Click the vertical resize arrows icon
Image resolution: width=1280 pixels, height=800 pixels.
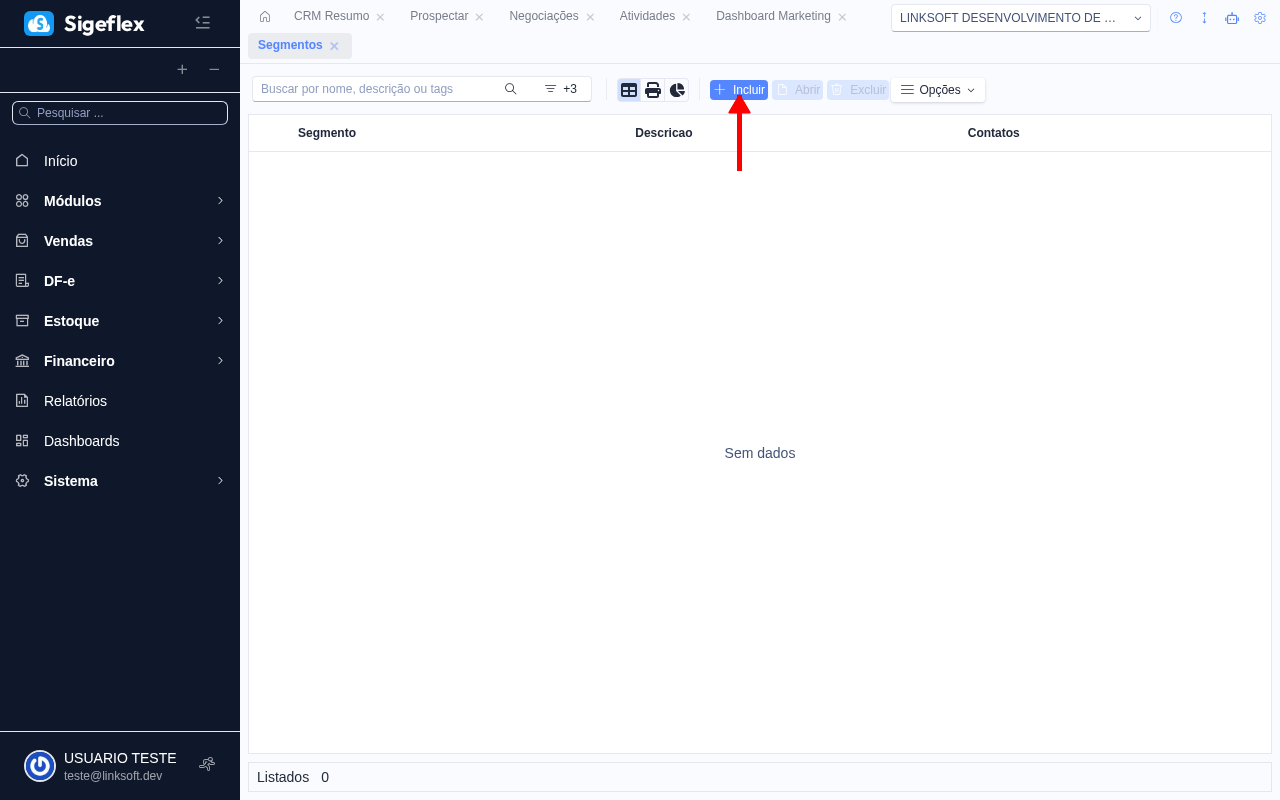pyautogui.click(x=1204, y=17)
